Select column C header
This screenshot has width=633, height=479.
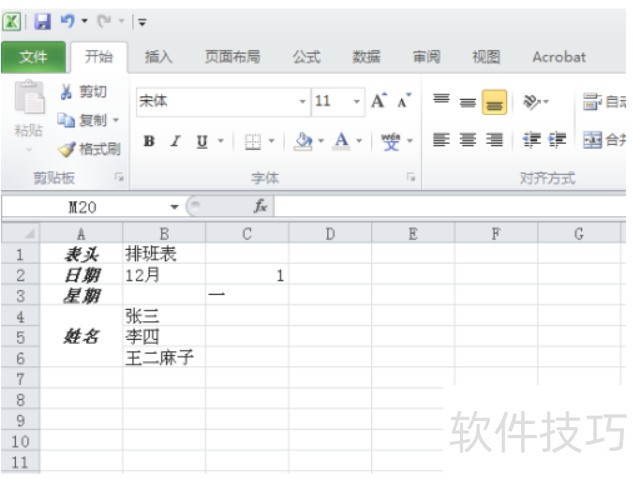pyautogui.click(x=247, y=234)
